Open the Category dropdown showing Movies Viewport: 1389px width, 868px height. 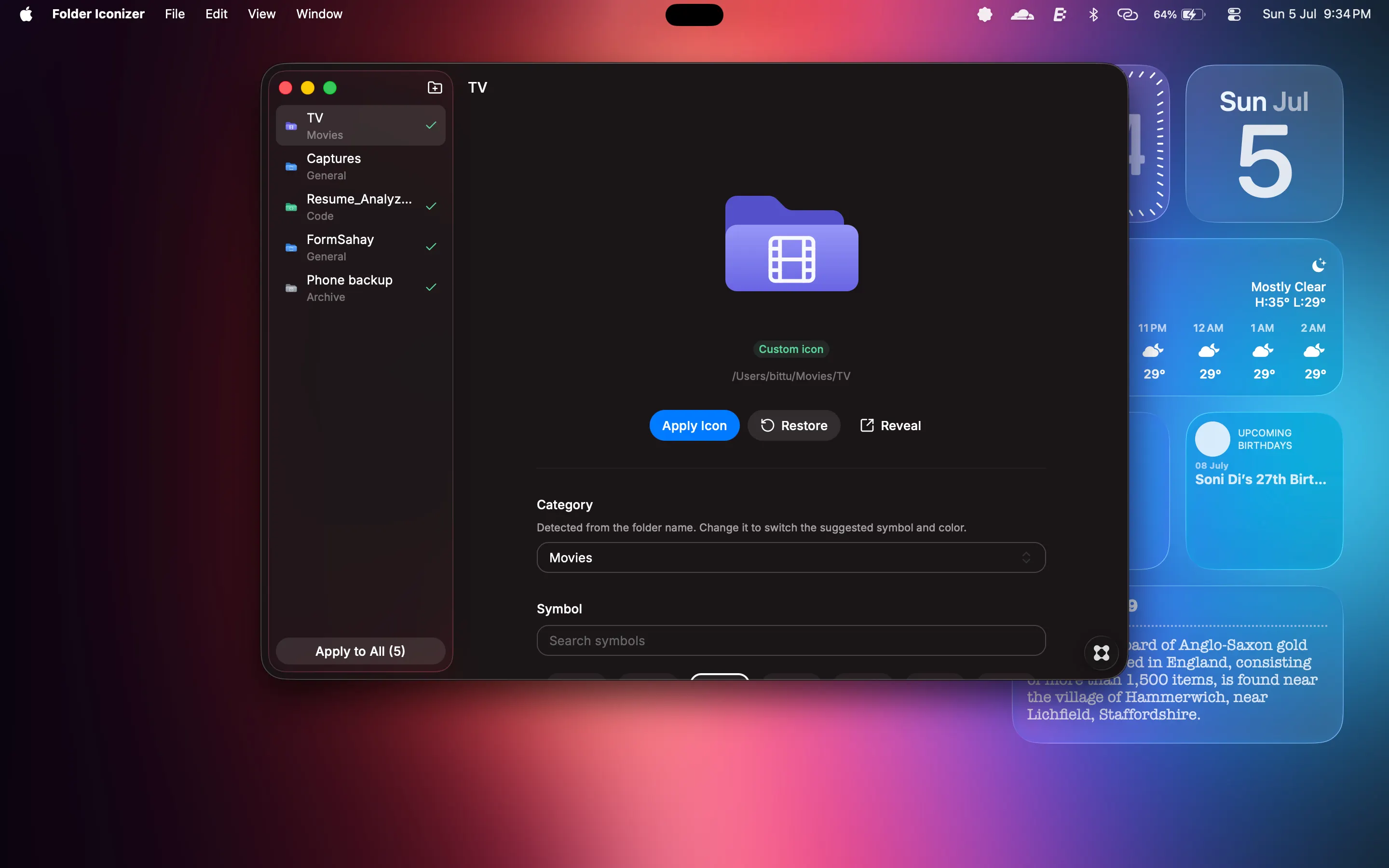tap(791, 557)
